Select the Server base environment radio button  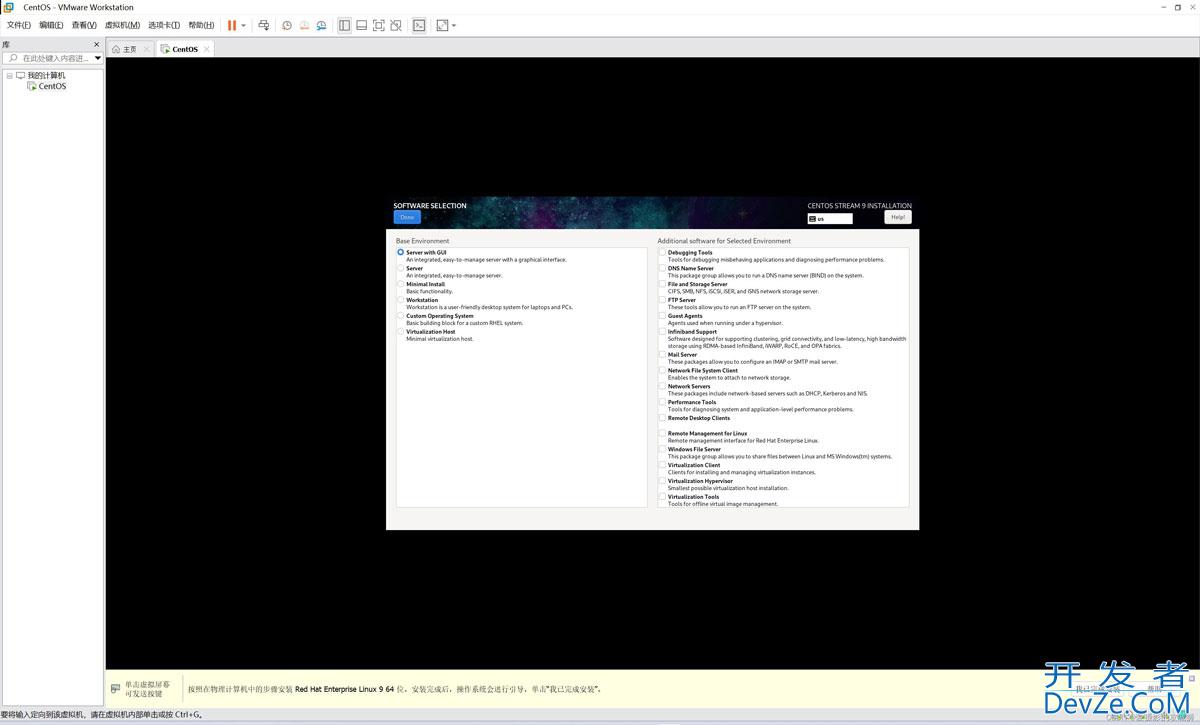click(x=401, y=268)
